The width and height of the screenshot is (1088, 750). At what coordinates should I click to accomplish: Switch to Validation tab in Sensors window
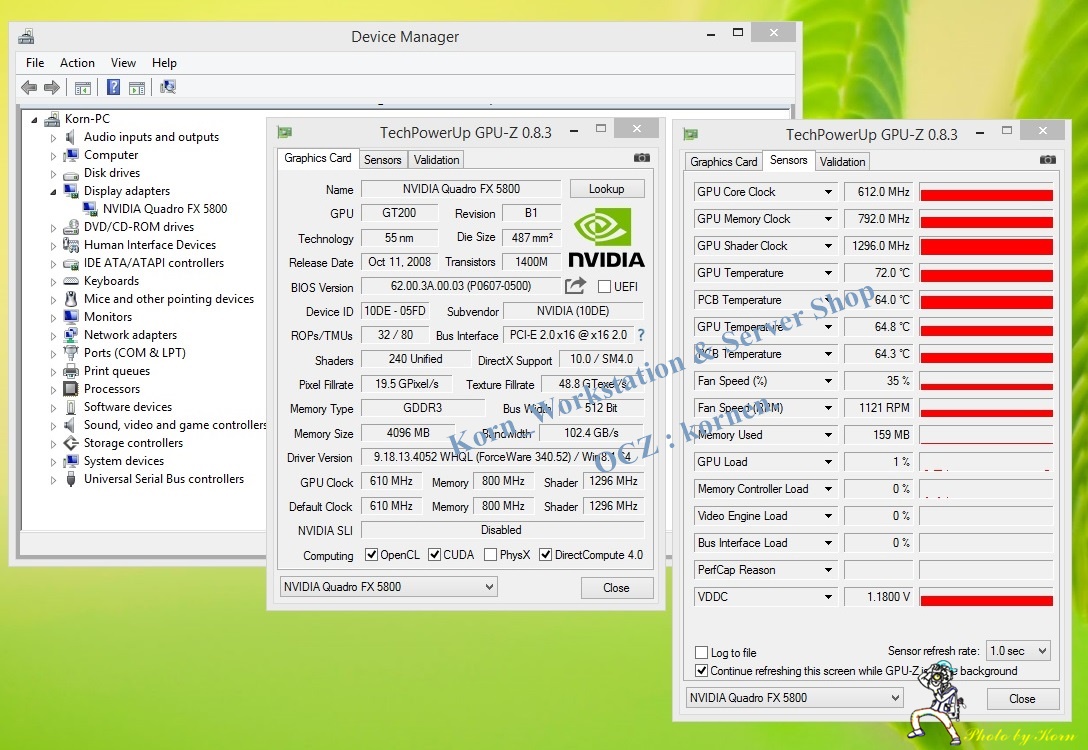[842, 162]
